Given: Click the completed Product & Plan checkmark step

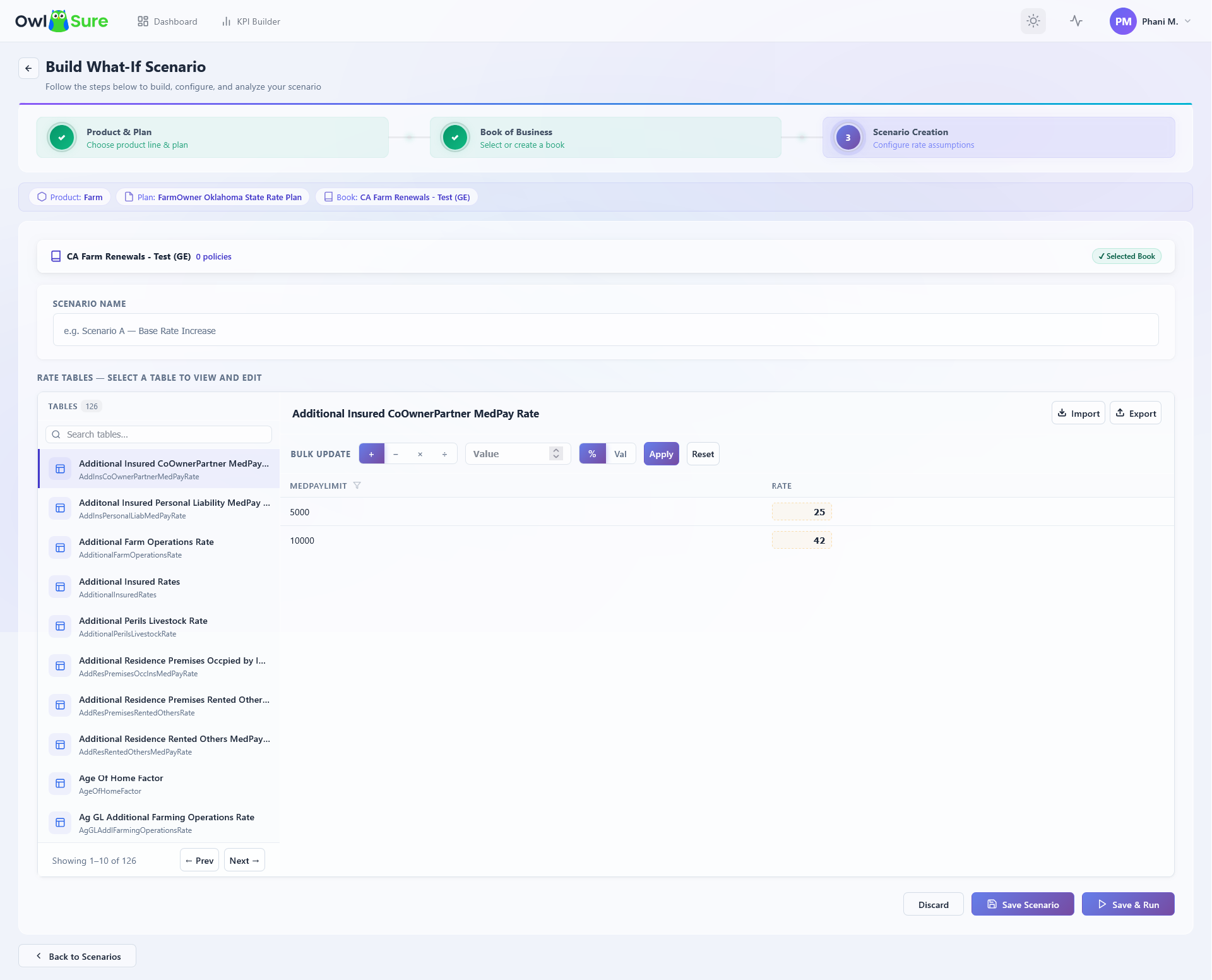Looking at the screenshot, I should (62, 137).
